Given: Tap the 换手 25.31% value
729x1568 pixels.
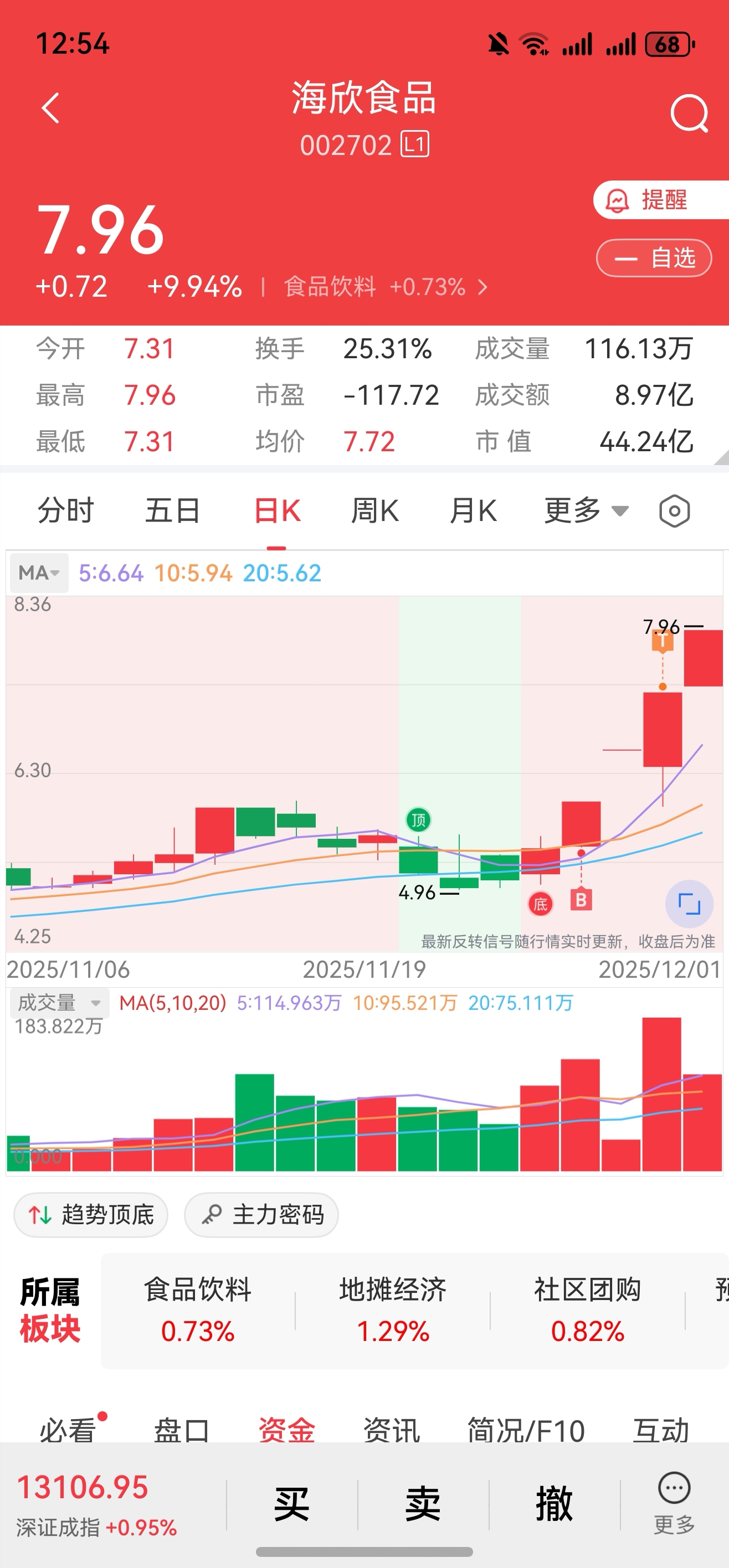Looking at the screenshot, I should [387, 349].
